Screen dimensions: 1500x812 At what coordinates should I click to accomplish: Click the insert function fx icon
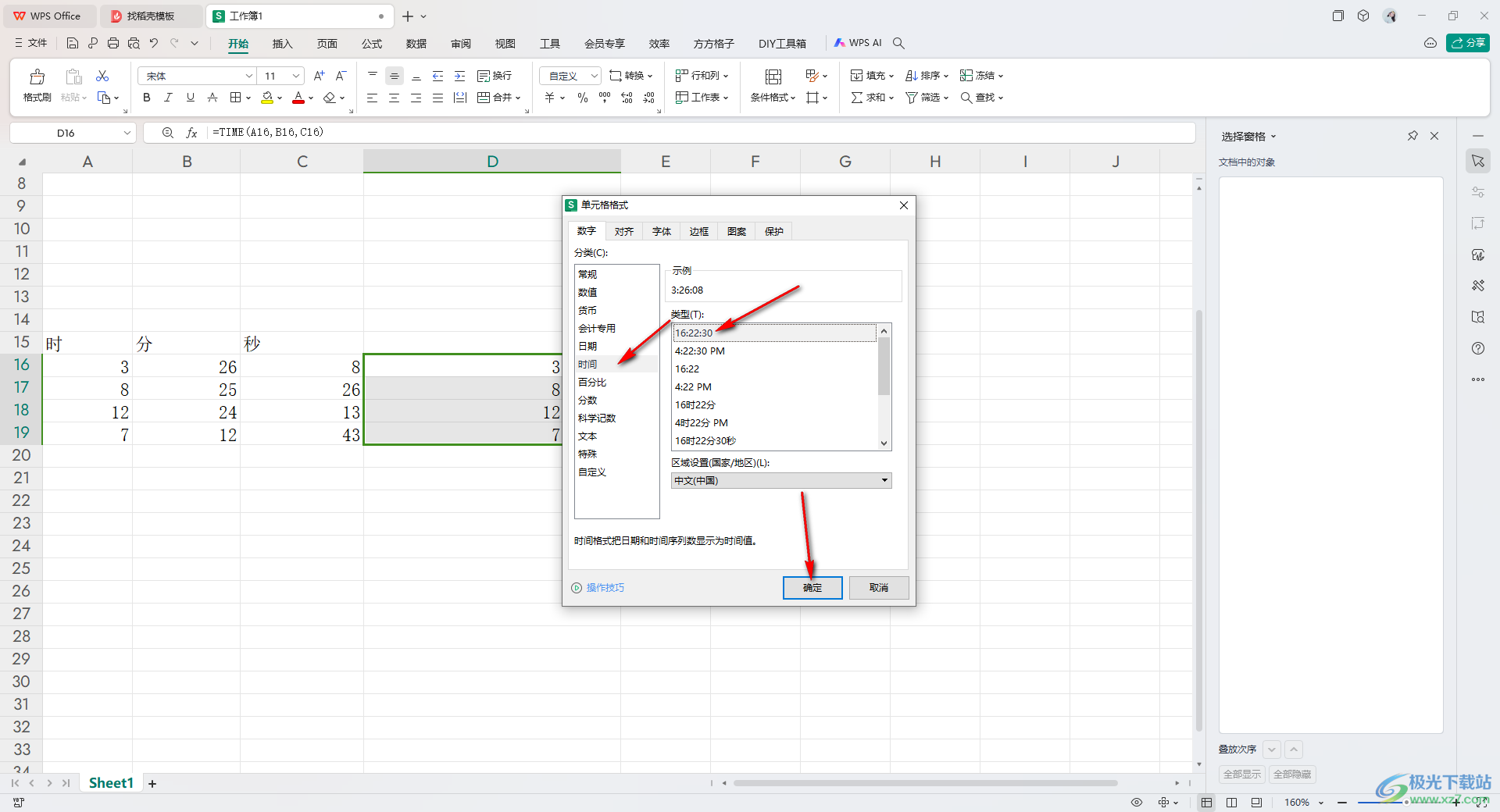pos(191,133)
